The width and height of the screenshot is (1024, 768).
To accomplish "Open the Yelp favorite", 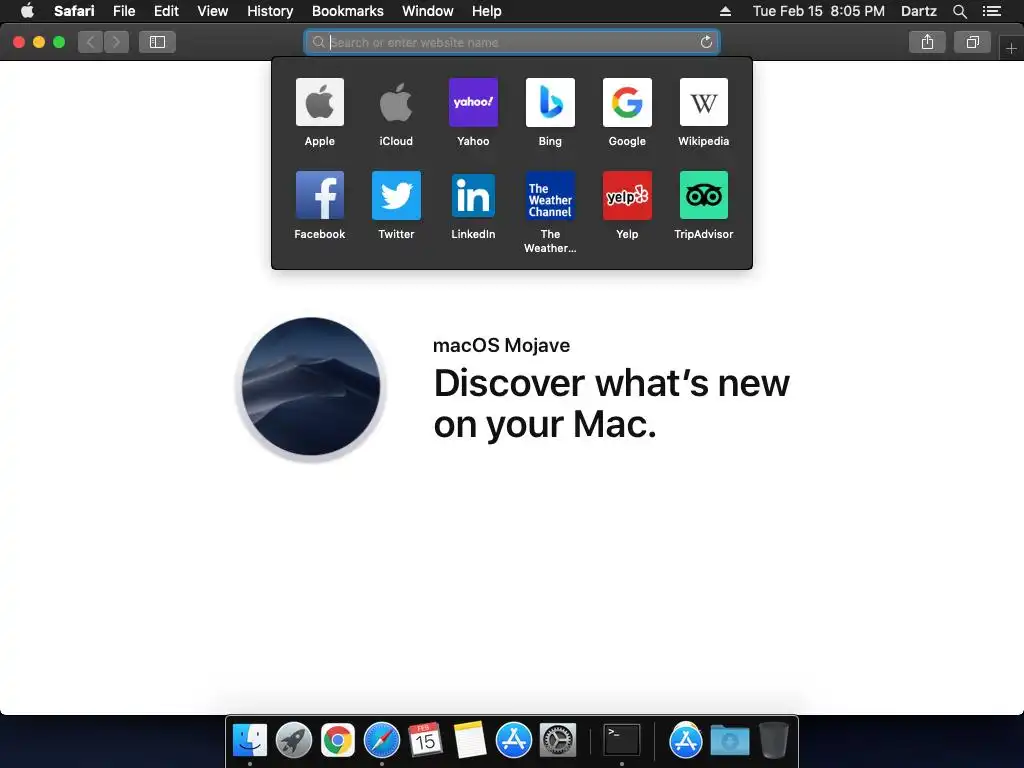I will (627, 195).
